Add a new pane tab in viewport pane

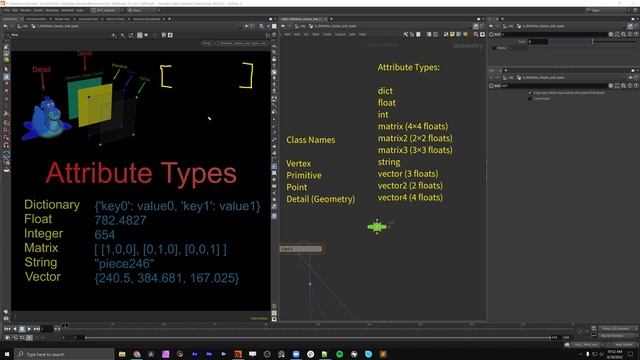[x=169, y=19]
